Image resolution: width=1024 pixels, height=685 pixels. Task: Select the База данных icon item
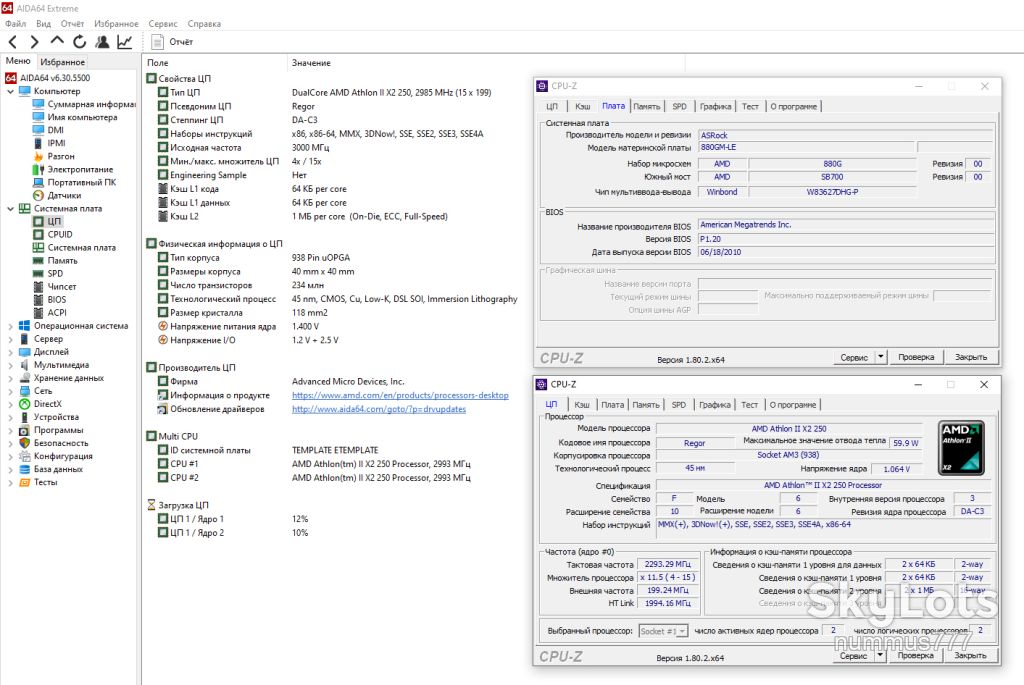coord(25,470)
